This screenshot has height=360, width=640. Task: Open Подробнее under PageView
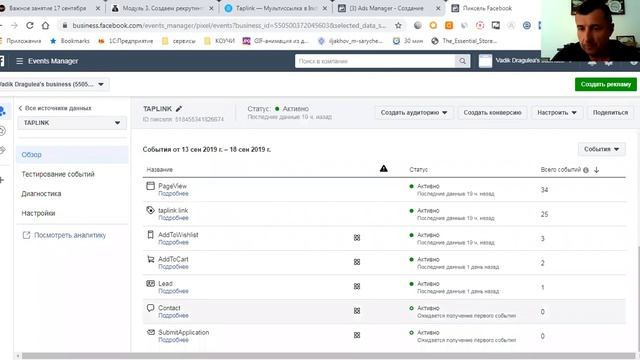coord(173,193)
